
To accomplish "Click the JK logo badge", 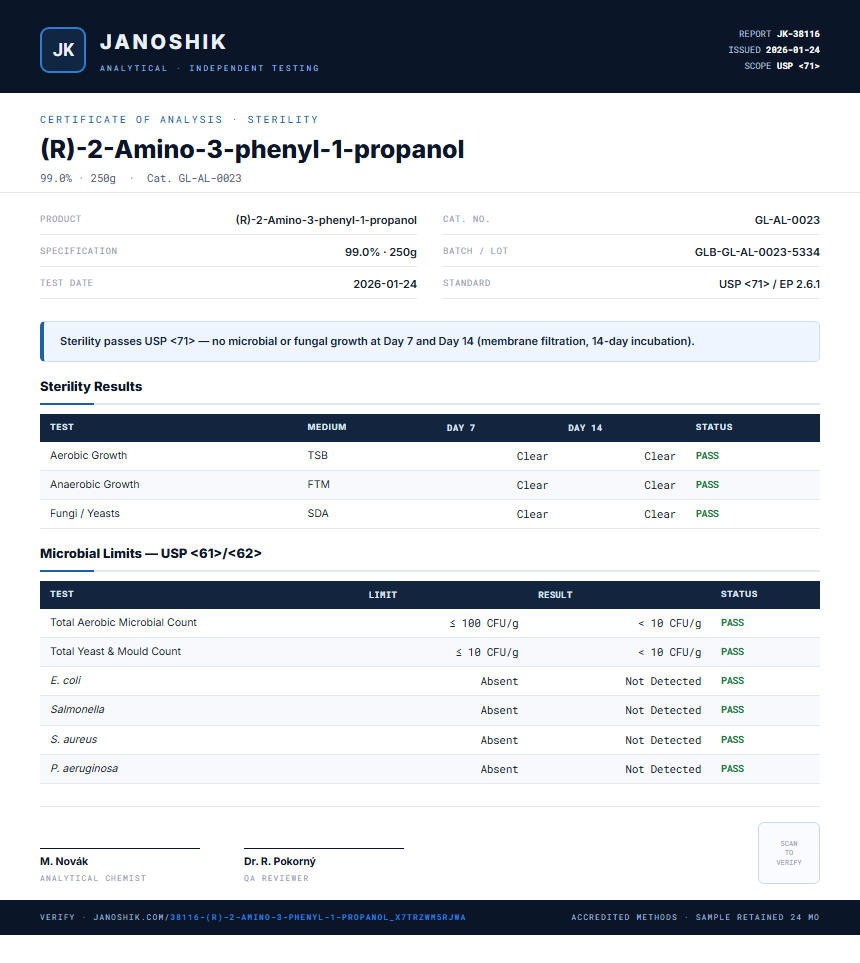I will 63,50.
